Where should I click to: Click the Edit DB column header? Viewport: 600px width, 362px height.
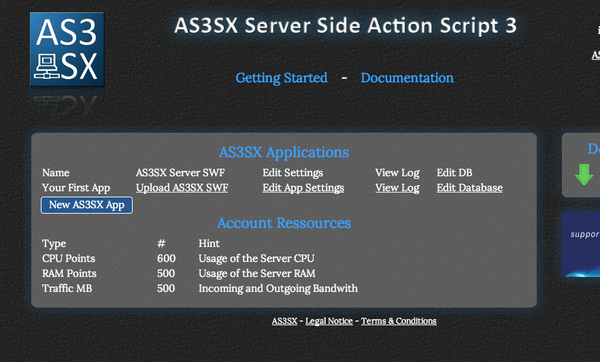454,173
